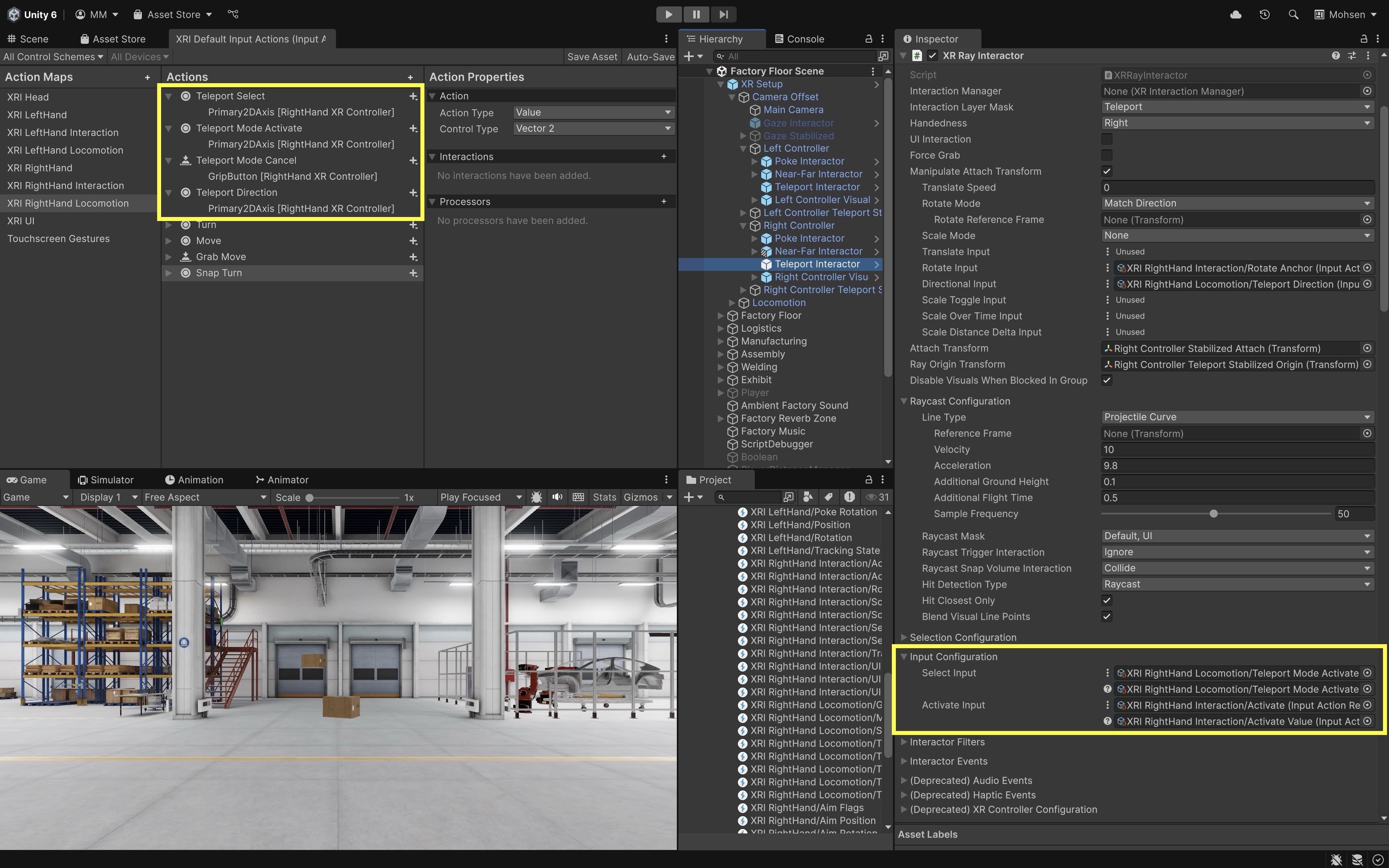1389x868 pixels.
Task: Uncheck Hit Closest Only
Action: click(x=1106, y=600)
